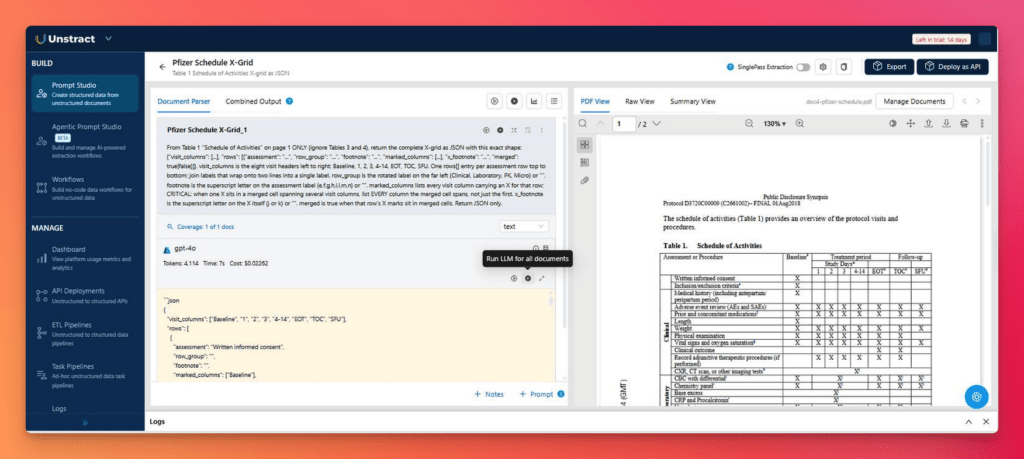Switch to the Document Parser tab
Image resolution: width=1024 pixels, height=459 pixels.
[x=184, y=101]
